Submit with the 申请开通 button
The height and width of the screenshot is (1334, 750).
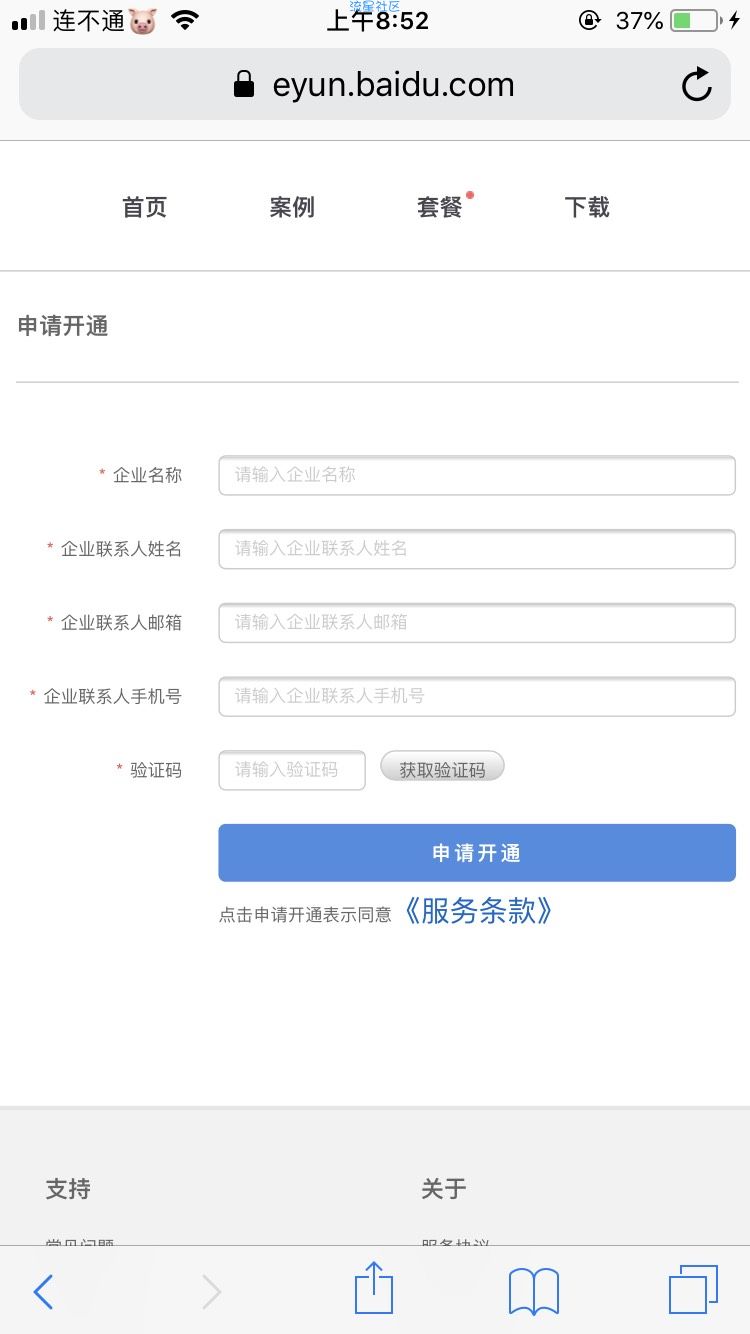coord(477,853)
